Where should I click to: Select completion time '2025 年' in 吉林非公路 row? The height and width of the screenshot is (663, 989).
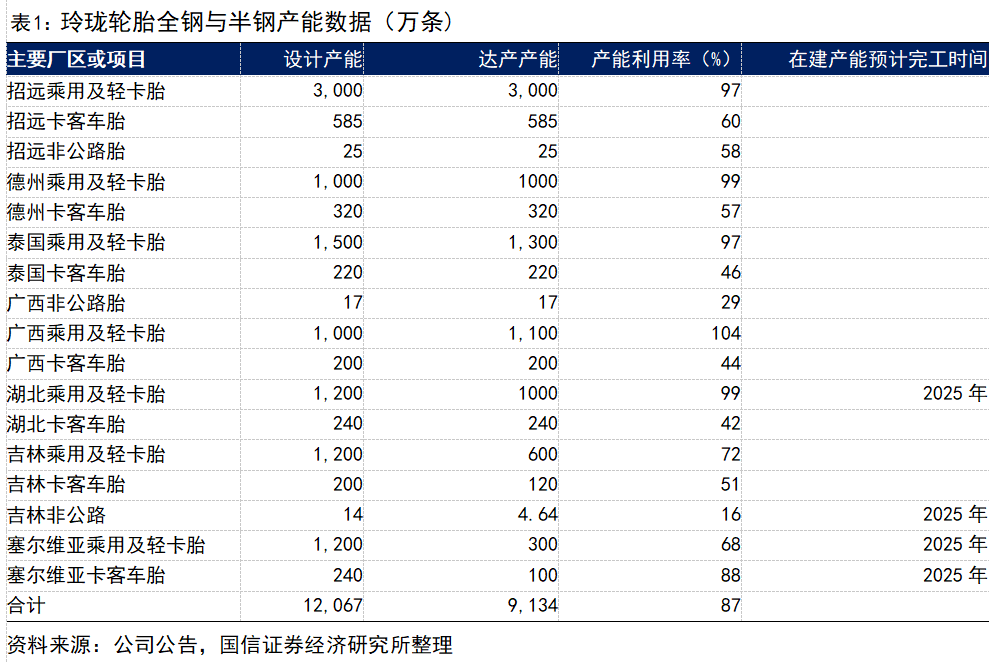pos(955,515)
